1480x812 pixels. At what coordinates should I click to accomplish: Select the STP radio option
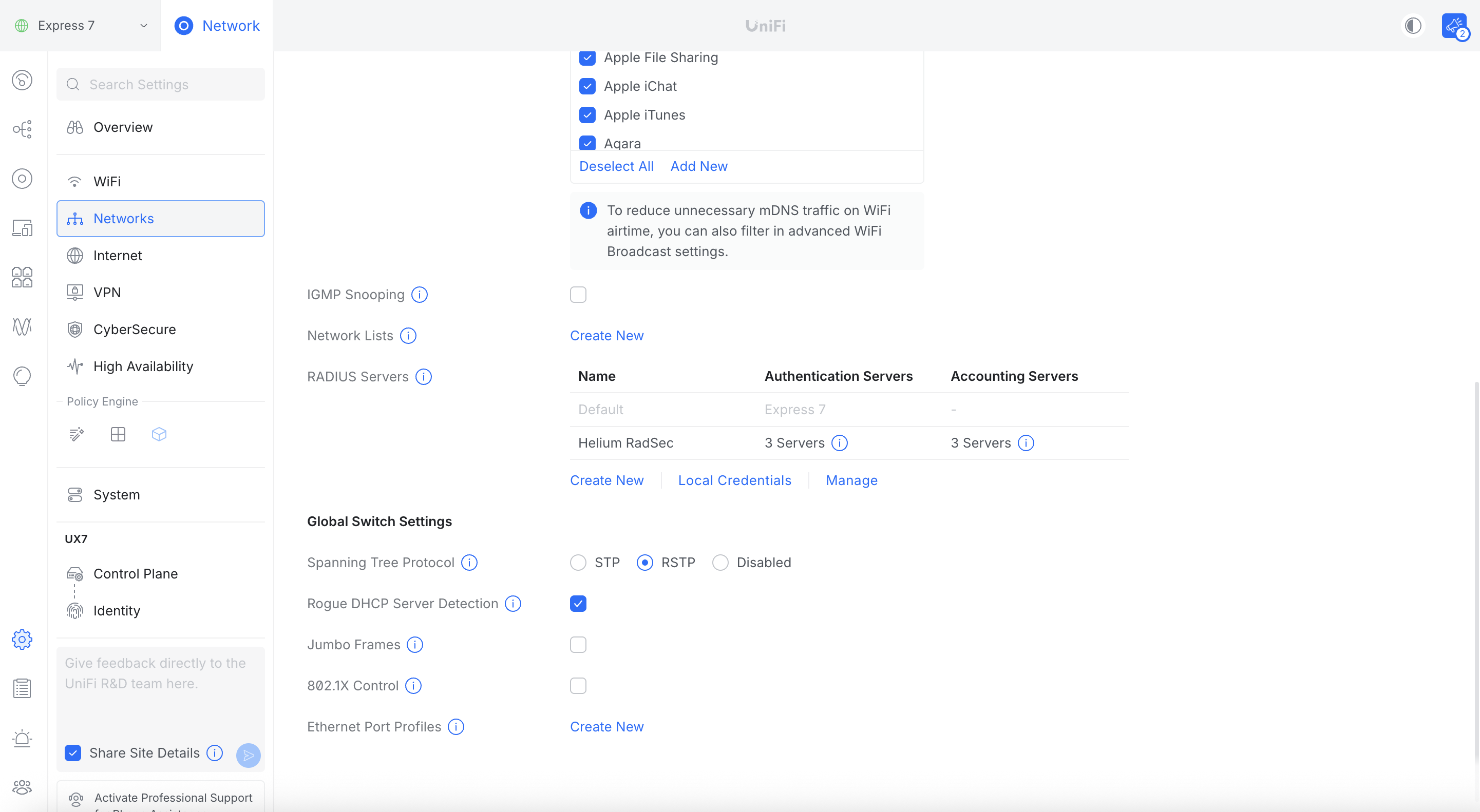tap(578, 562)
